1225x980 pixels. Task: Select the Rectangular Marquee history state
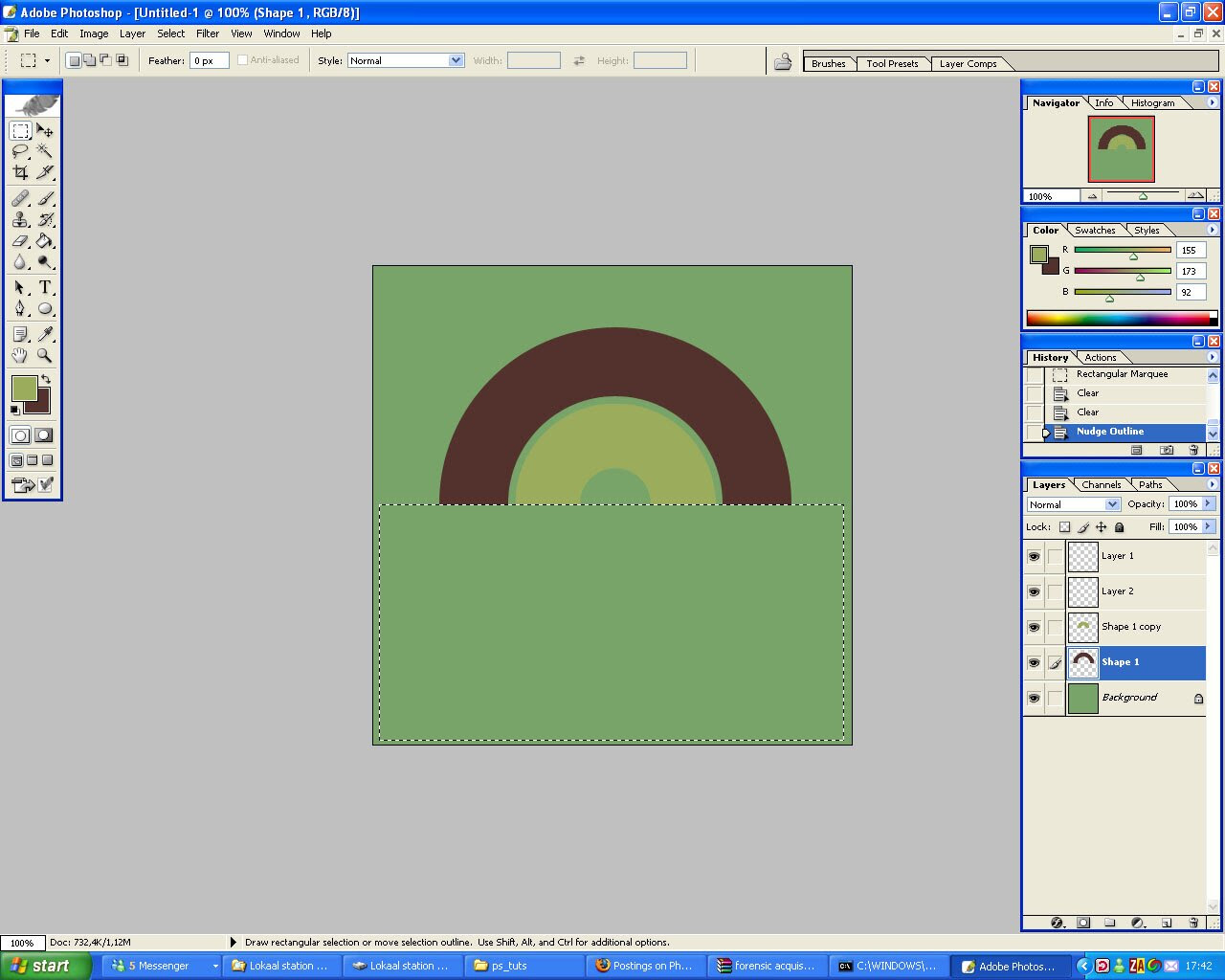tap(1122, 374)
